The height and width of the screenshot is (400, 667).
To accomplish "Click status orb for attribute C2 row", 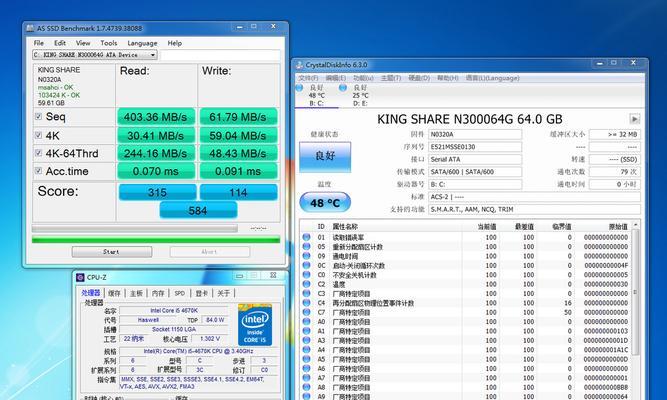I will 306,284.
